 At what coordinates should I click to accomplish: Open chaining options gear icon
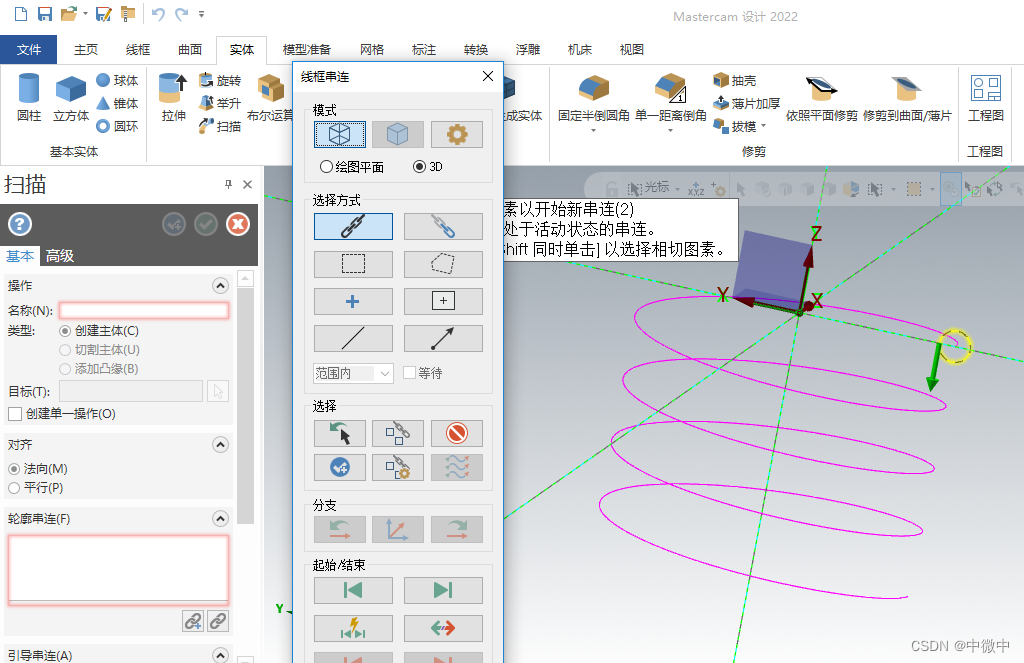[456, 135]
